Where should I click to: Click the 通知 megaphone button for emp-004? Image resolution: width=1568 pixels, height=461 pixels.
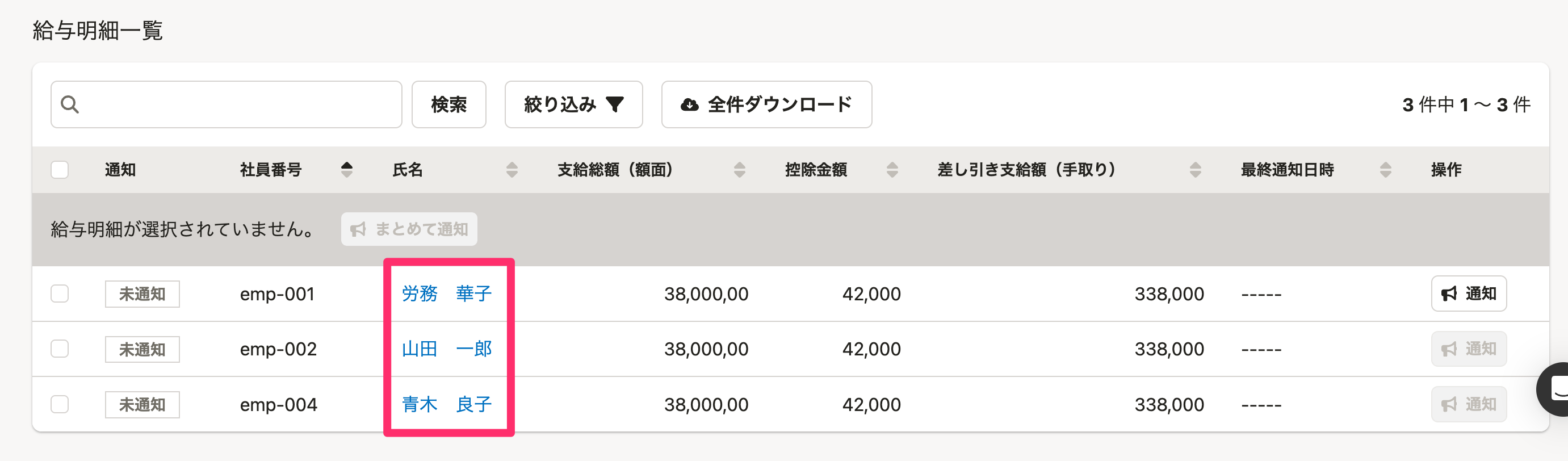pyautogui.click(x=1468, y=404)
